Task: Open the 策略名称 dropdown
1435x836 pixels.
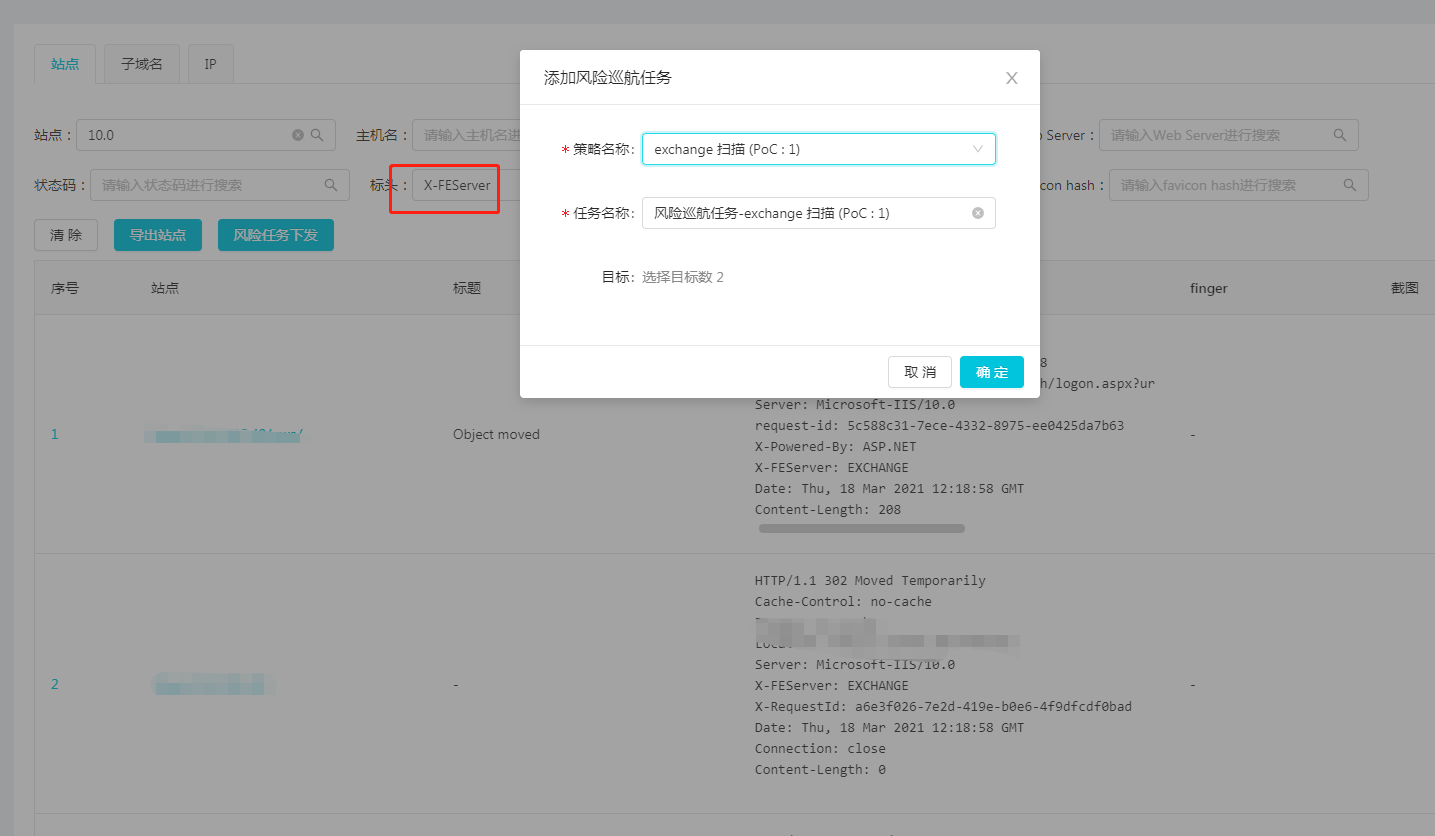Action: point(818,149)
